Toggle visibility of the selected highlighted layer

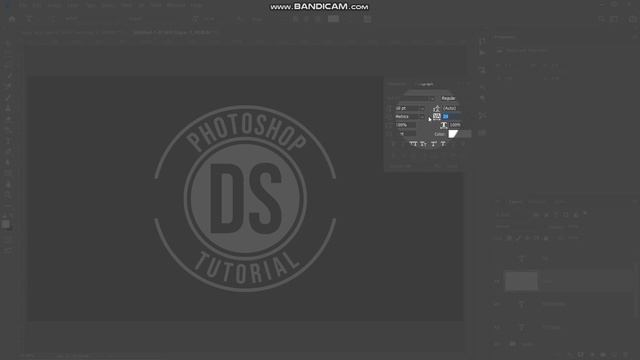tap(497, 281)
